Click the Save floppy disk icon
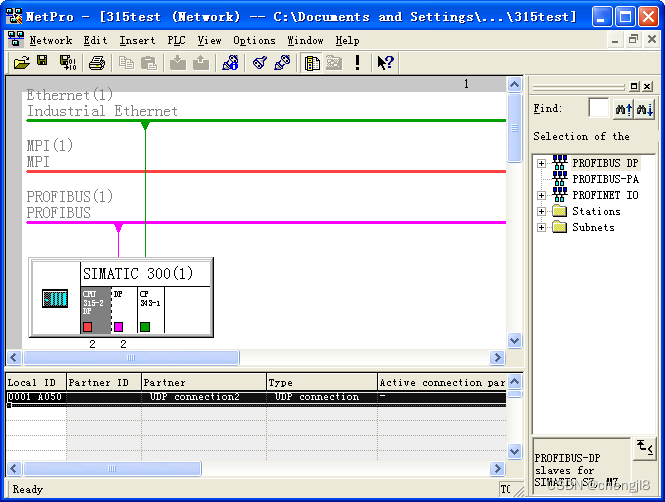The width and height of the screenshot is (665, 502). coord(42,61)
